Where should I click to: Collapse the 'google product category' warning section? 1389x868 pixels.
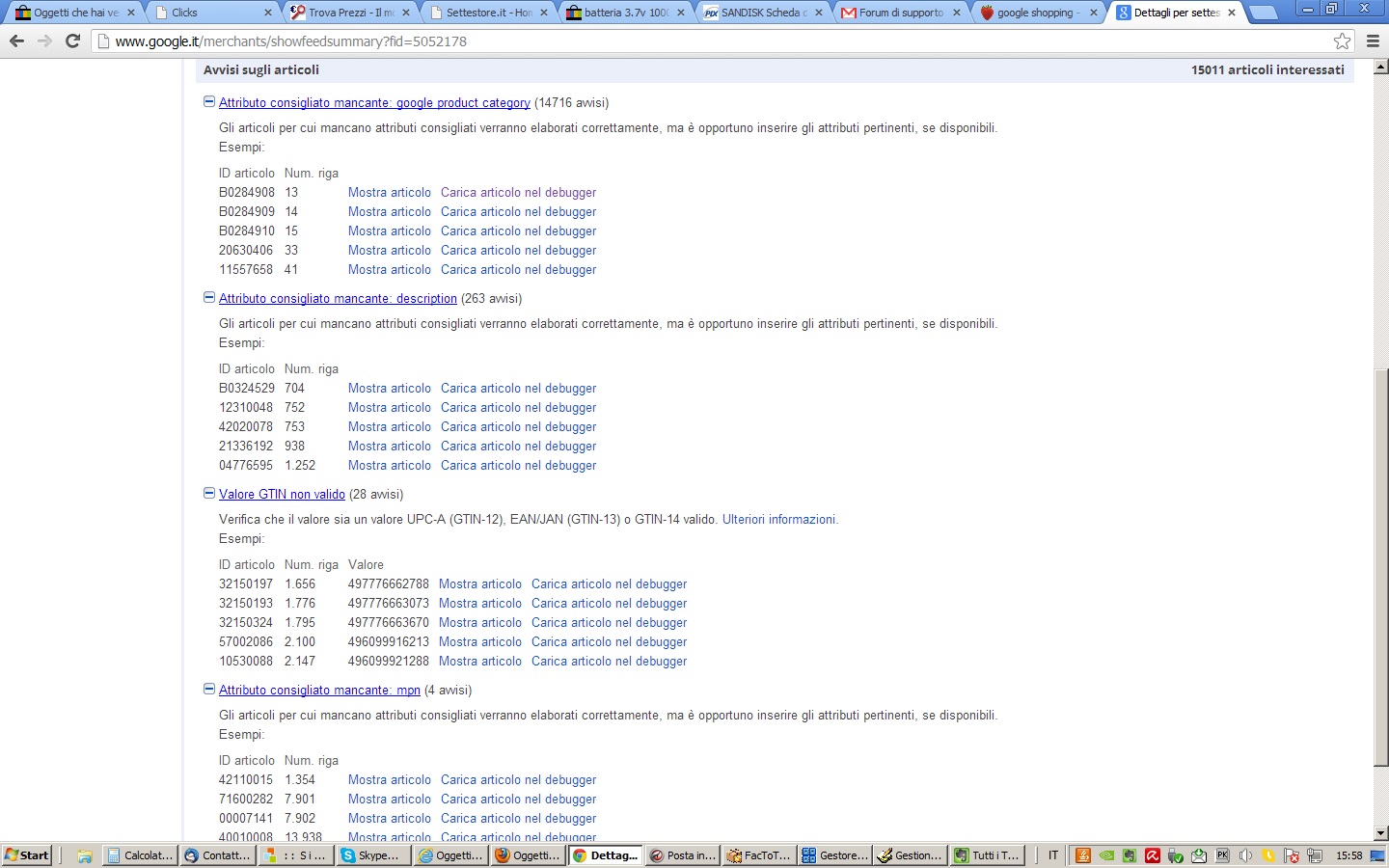click(x=209, y=102)
